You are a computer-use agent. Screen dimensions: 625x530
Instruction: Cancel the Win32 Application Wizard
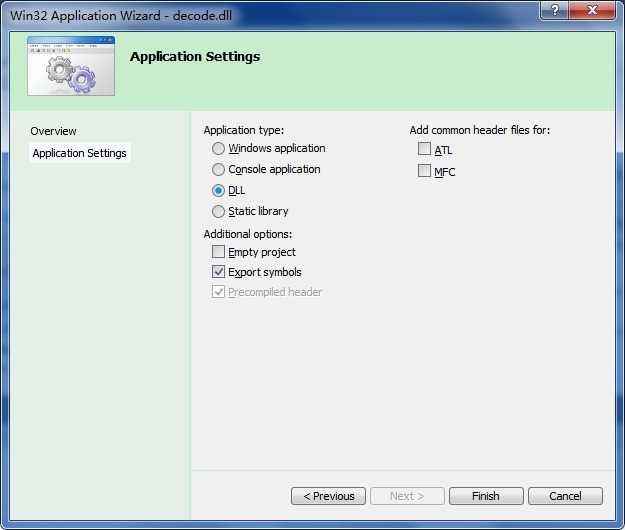(565, 496)
